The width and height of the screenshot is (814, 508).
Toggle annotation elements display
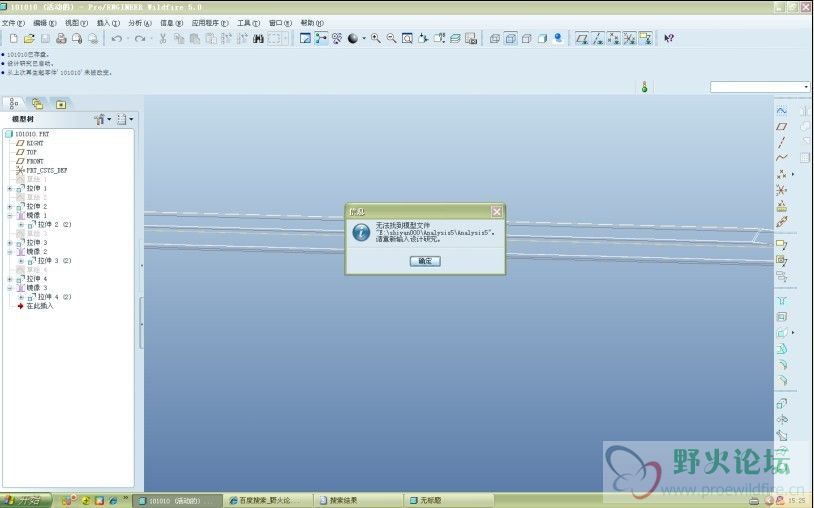(645, 38)
